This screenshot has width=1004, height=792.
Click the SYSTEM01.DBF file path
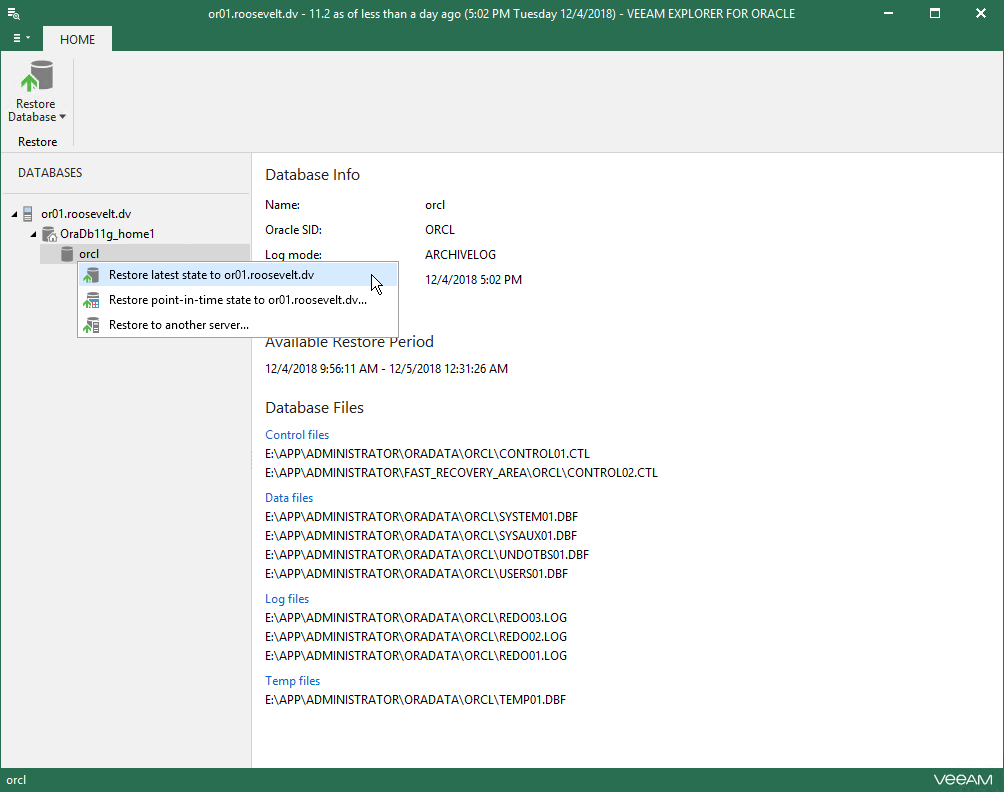[x=421, y=517]
